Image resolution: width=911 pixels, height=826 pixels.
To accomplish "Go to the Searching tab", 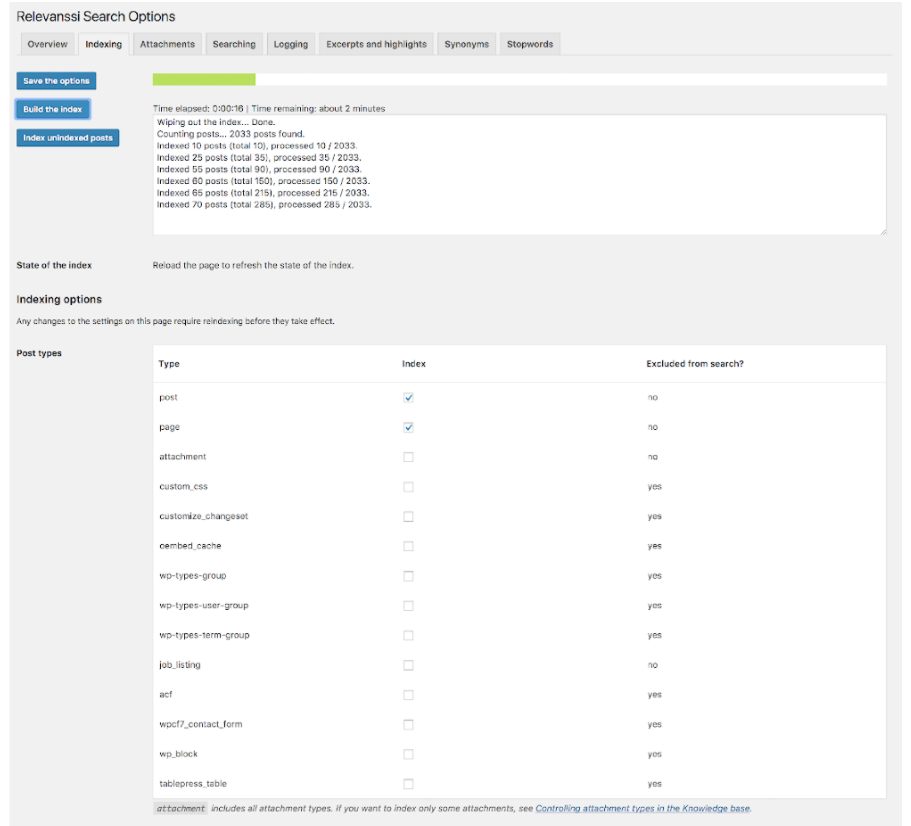I will tap(234, 44).
